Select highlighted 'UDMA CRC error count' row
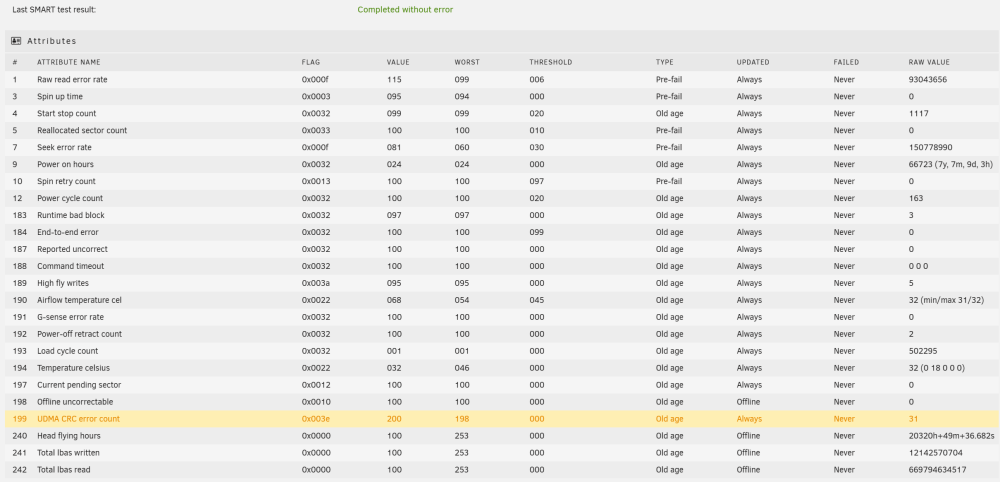The height and width of the screenshot is (482, 1000). tap(502, 419)
